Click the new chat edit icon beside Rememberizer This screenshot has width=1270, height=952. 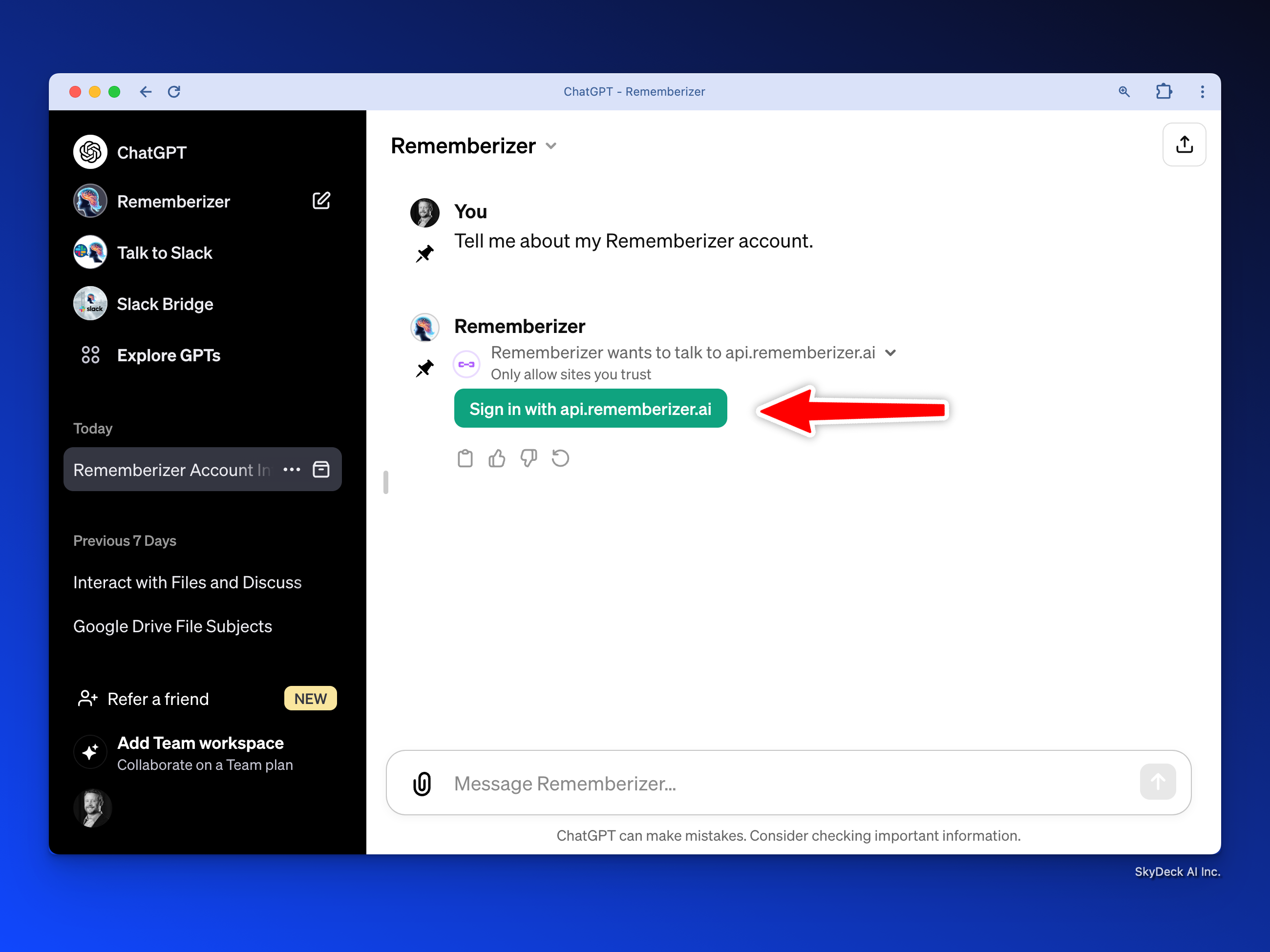(321, 201)
